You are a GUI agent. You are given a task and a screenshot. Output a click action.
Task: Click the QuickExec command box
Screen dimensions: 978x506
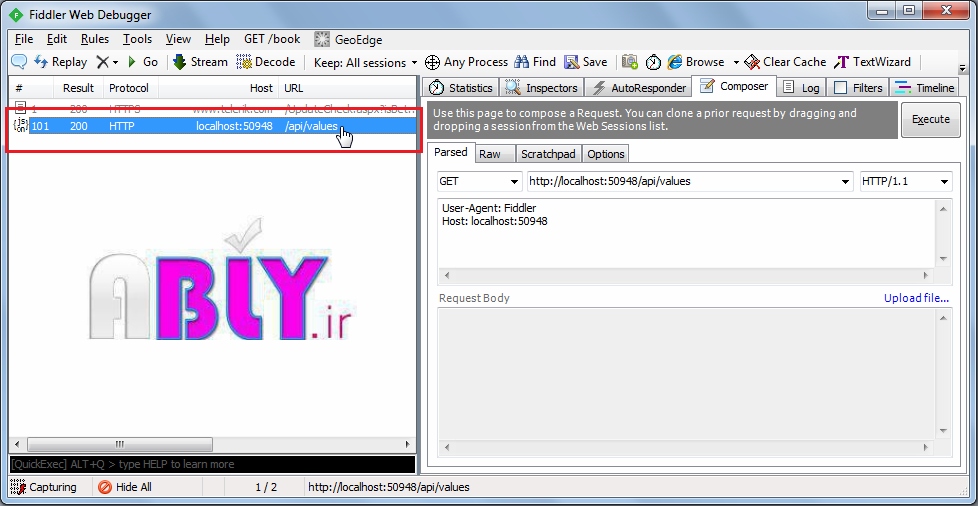212,464
